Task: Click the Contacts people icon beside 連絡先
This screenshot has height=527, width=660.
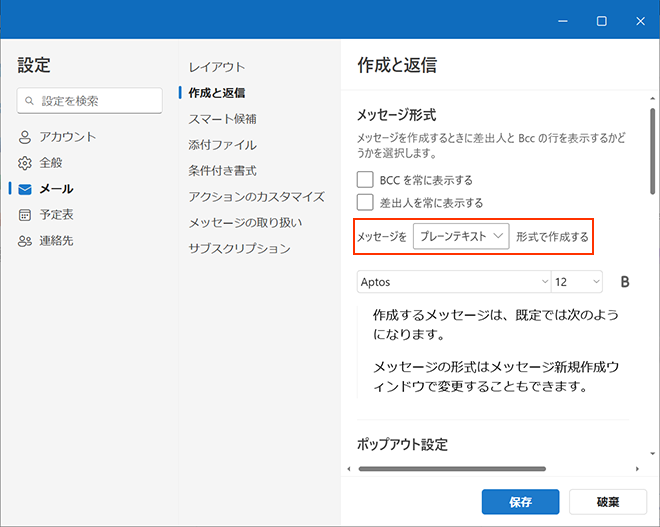Action: (x=25, y=241)
